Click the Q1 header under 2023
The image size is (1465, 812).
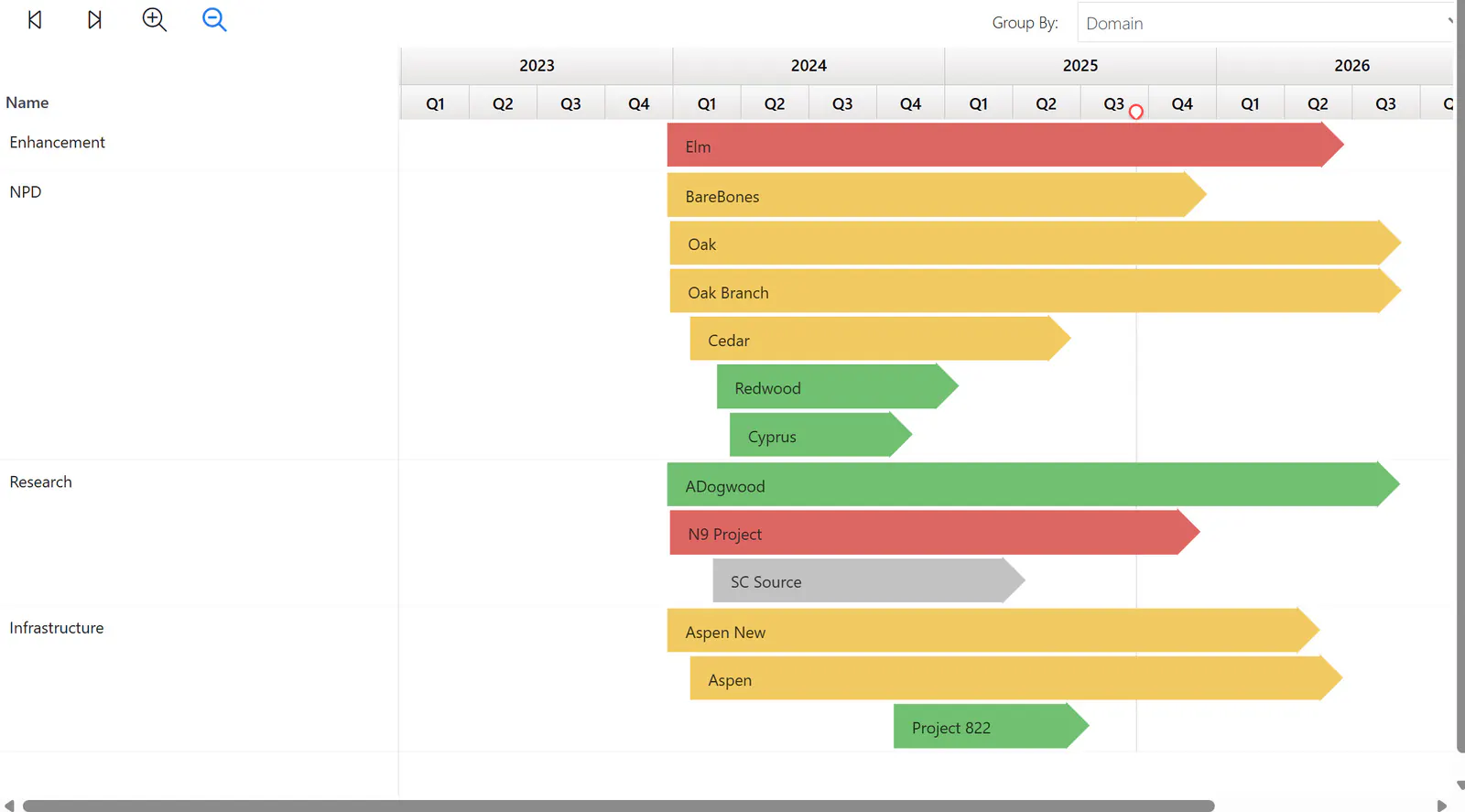(x=435, y=103)
